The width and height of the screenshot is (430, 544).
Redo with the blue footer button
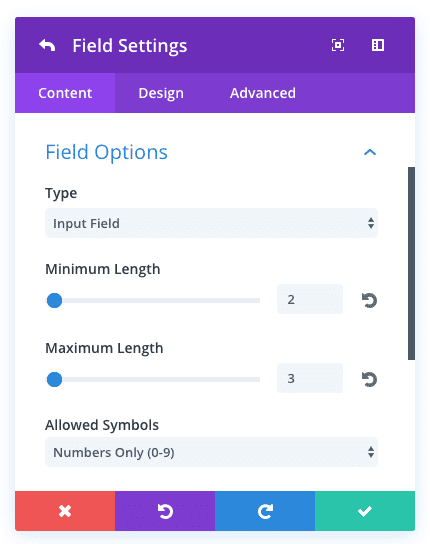[x=265, y=511]
